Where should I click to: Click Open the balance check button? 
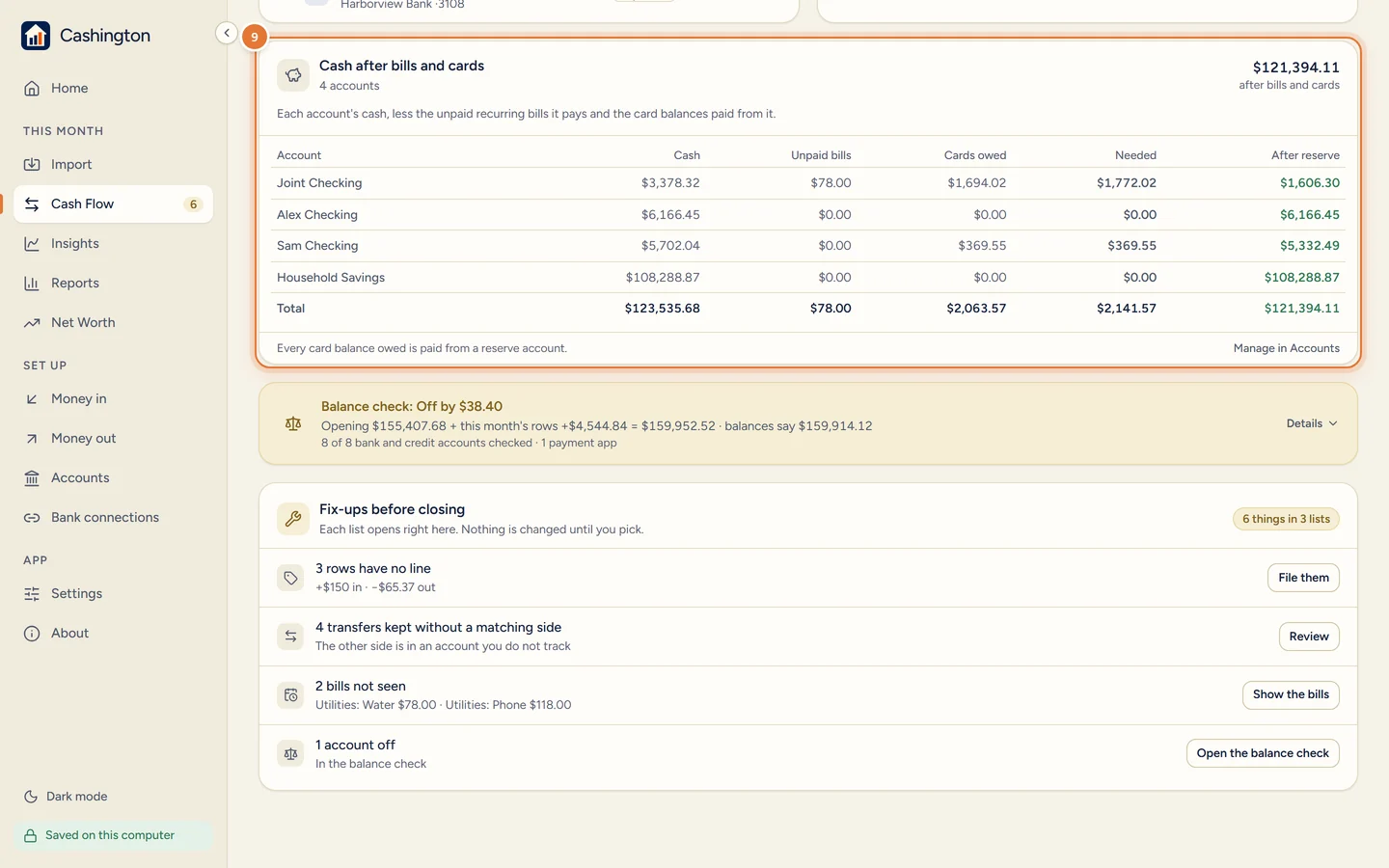tap(1263, 753)
